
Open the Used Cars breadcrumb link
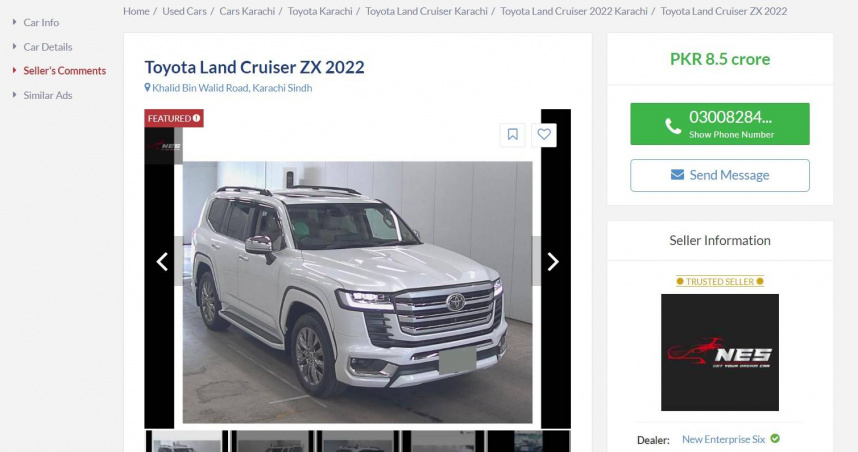tap(184, 11)
